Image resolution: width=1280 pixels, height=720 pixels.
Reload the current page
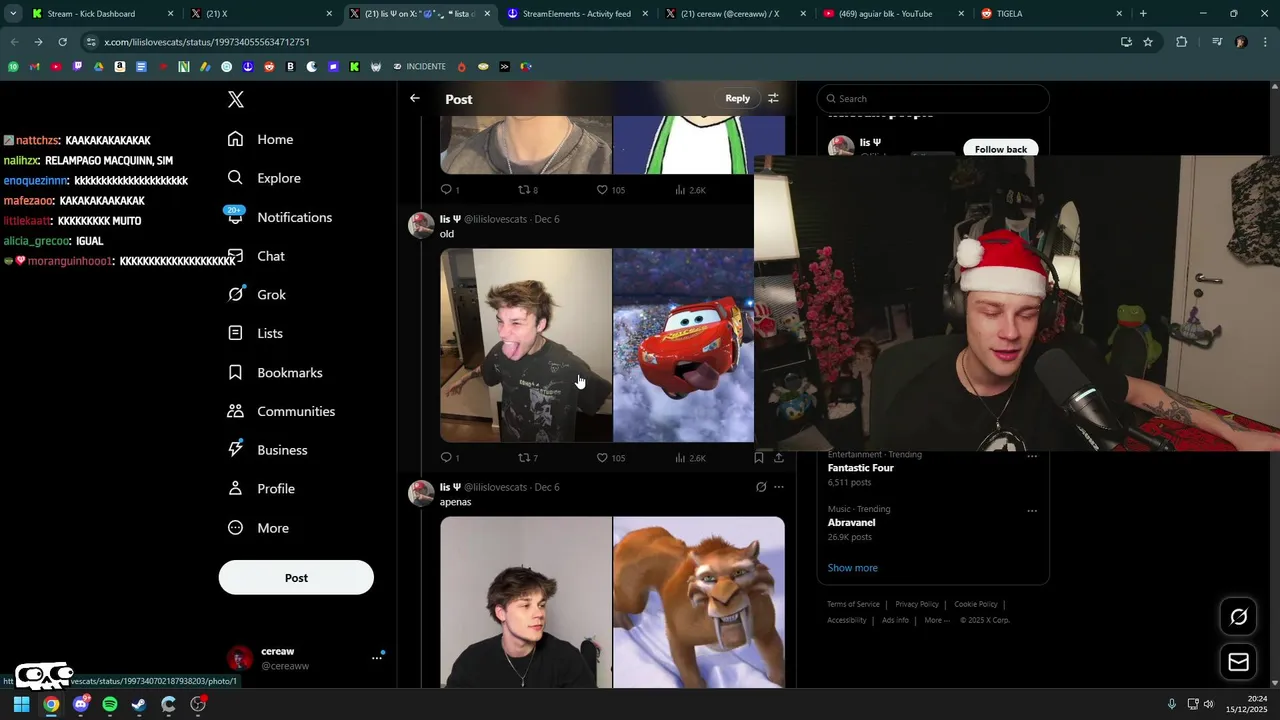(x=62, y=42)
